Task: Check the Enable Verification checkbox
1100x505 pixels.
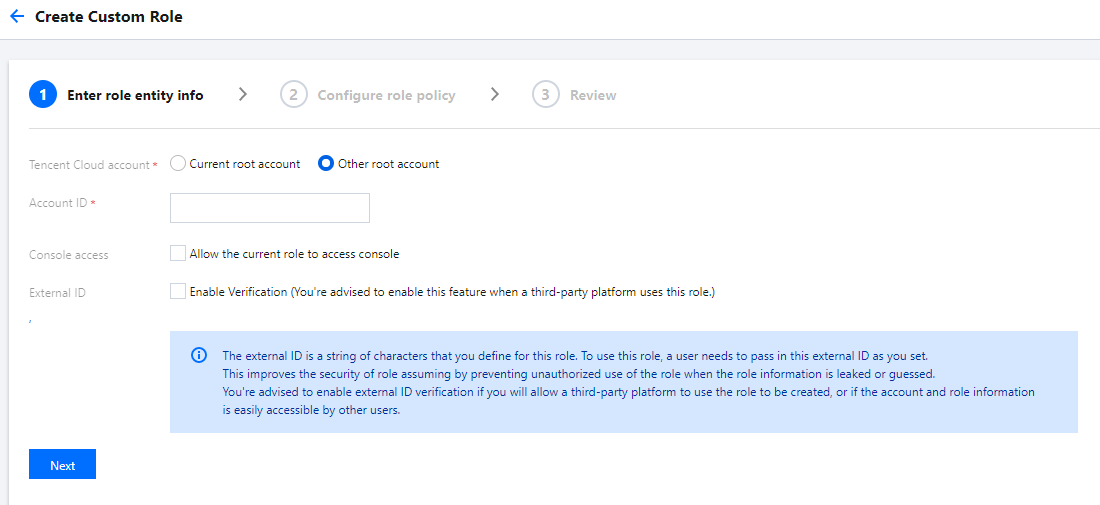Action: click(178, 292)
